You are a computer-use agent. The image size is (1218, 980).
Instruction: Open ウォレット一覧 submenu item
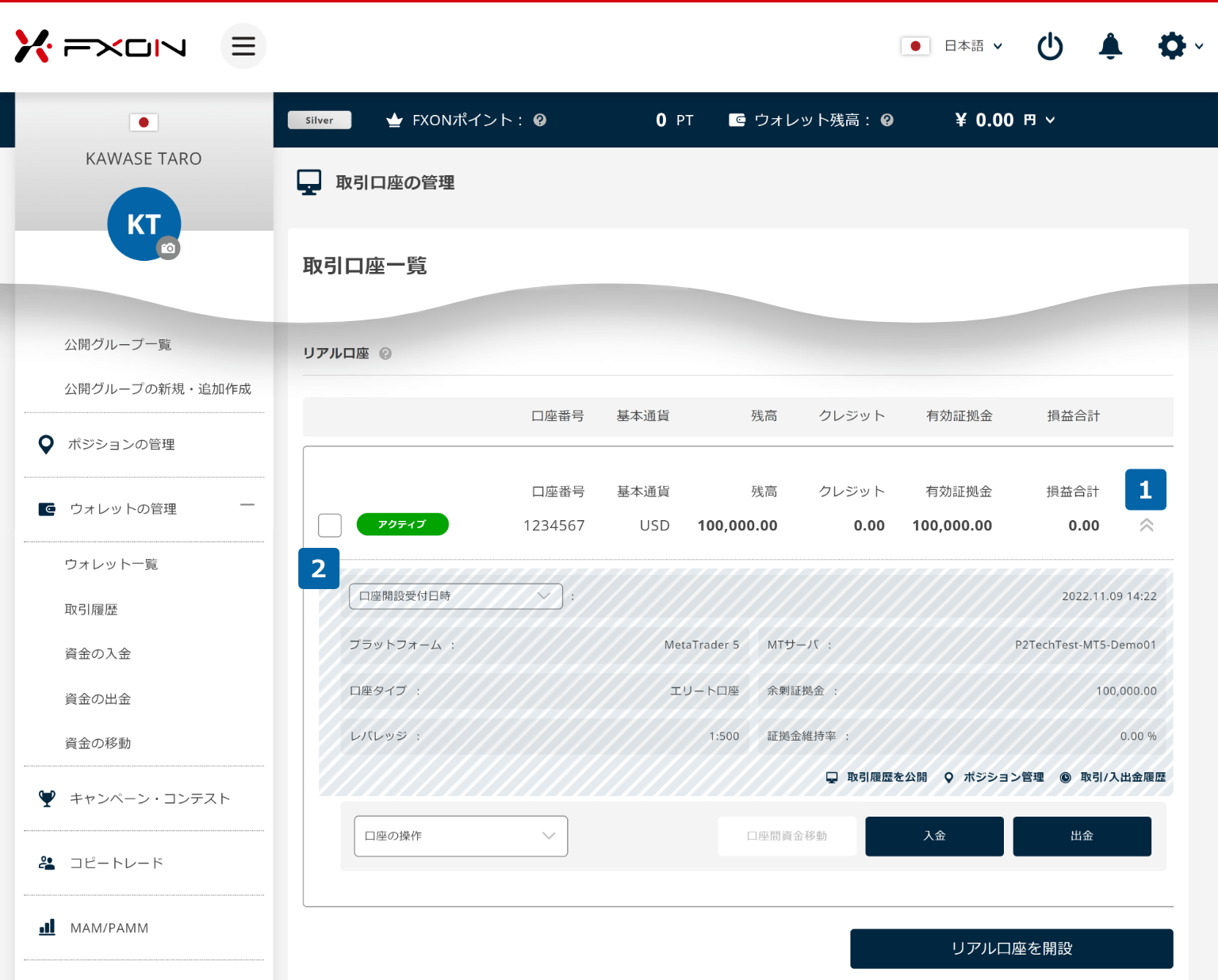coord(111,564)
